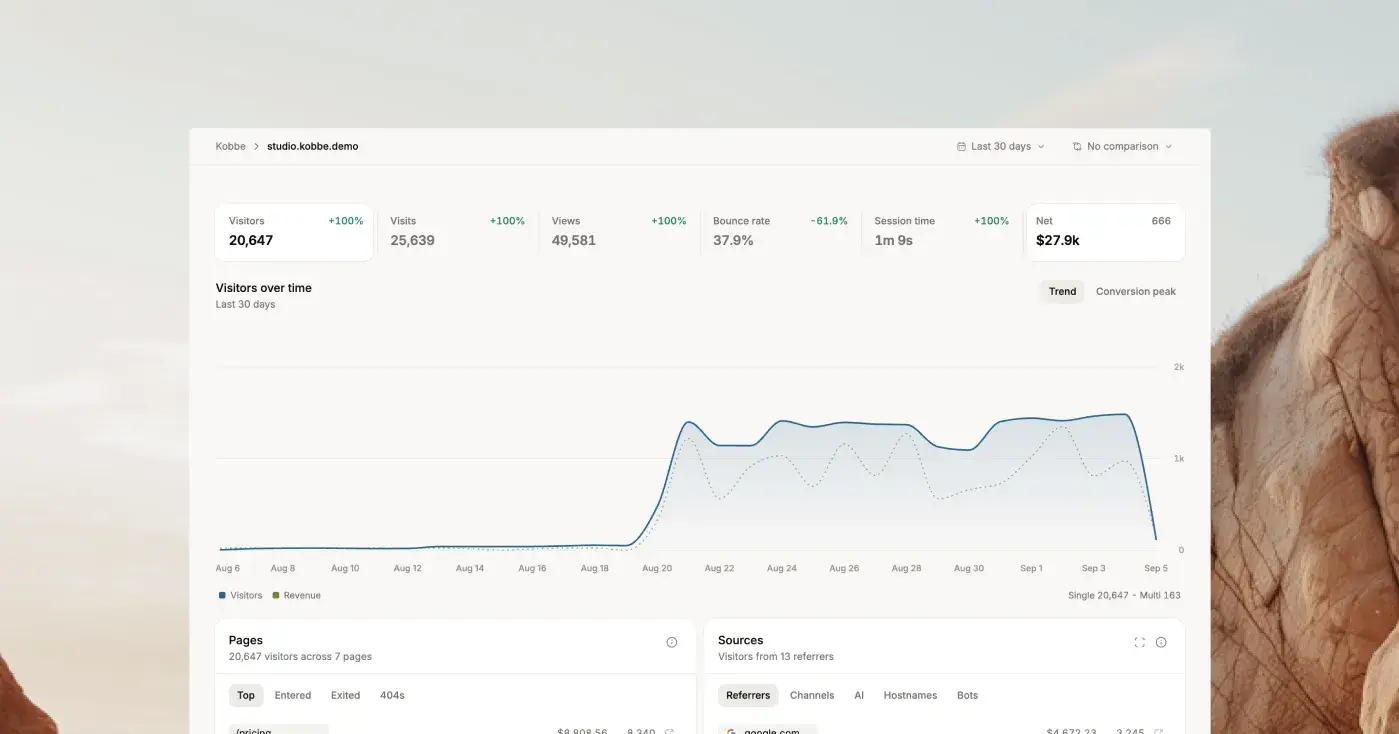Click the 666 value in Net card
The width and height of the screenshot is (1399, 734).
(x=1161, y=221)
